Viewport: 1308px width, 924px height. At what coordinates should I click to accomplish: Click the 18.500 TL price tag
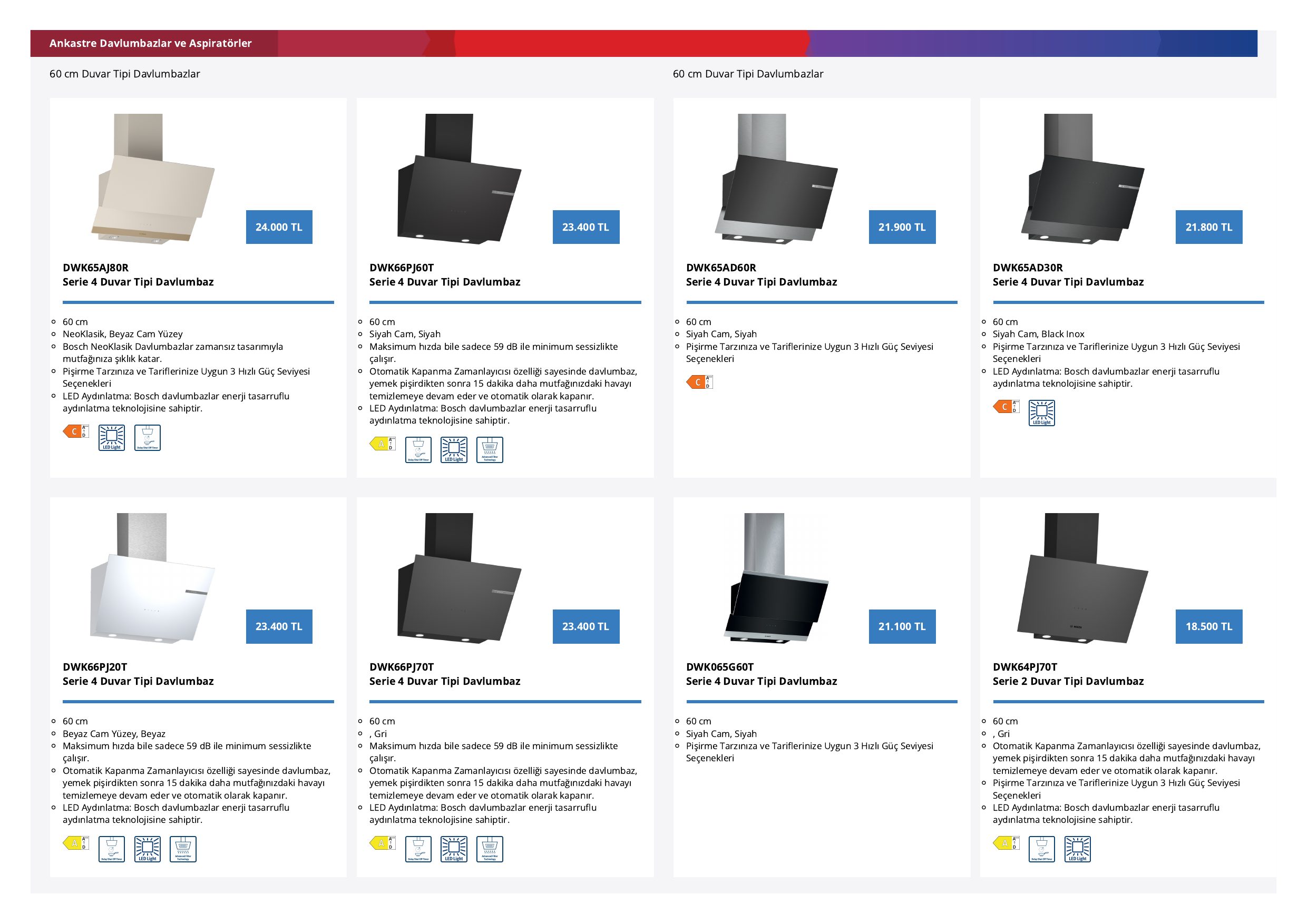[x=1209, y=626]
